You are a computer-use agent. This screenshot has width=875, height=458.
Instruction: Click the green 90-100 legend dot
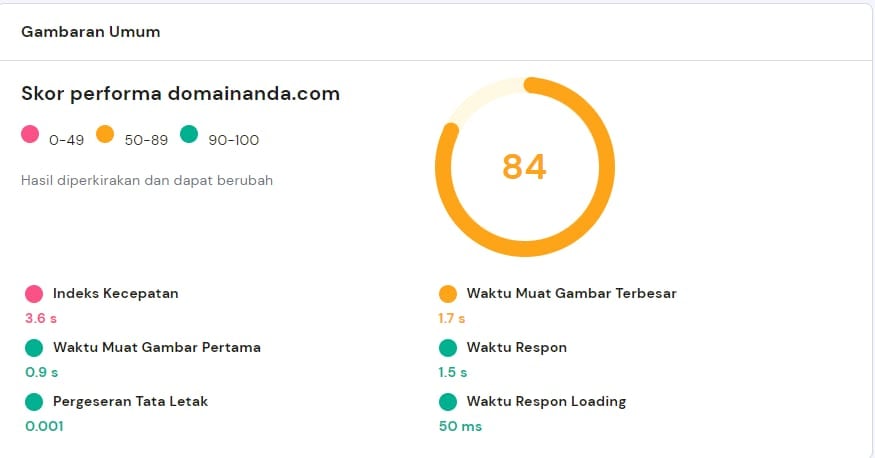(x=189, y=134)
